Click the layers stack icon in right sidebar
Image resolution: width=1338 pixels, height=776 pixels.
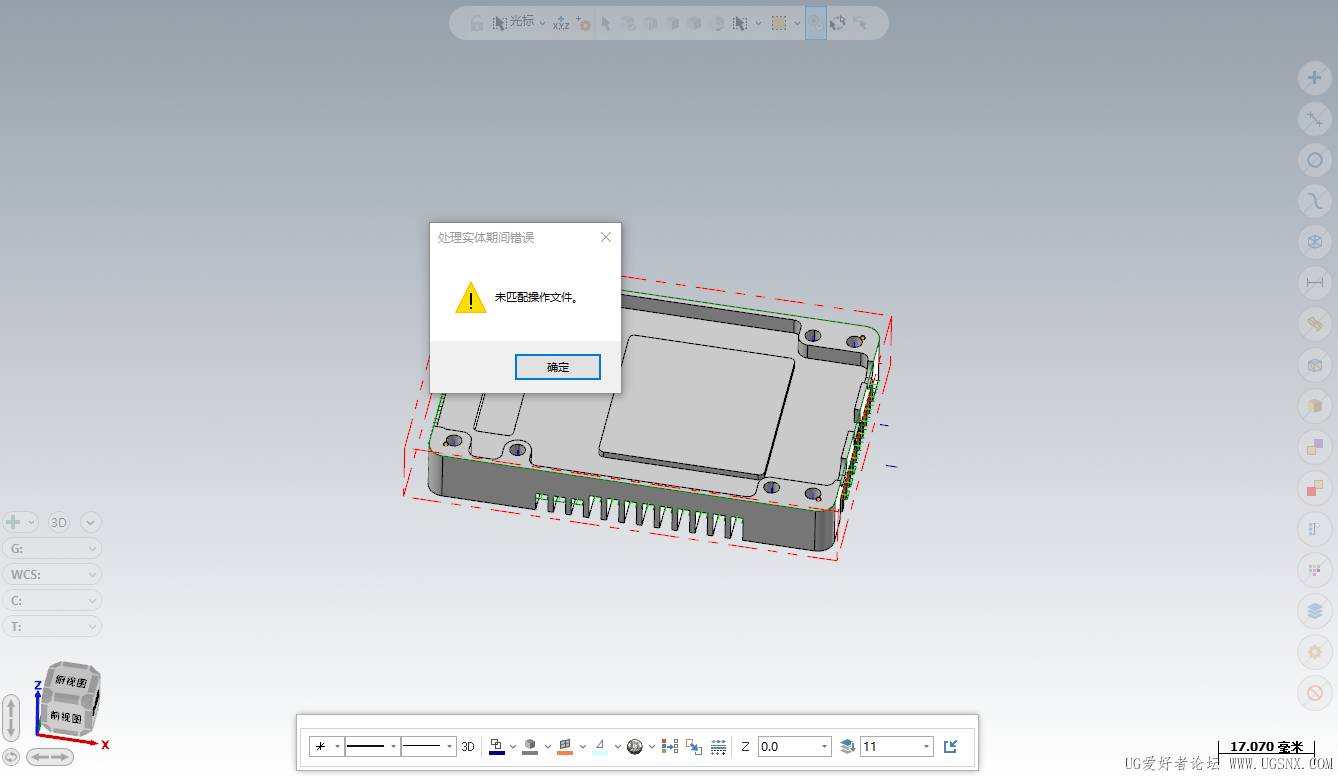click(1314, 610)
